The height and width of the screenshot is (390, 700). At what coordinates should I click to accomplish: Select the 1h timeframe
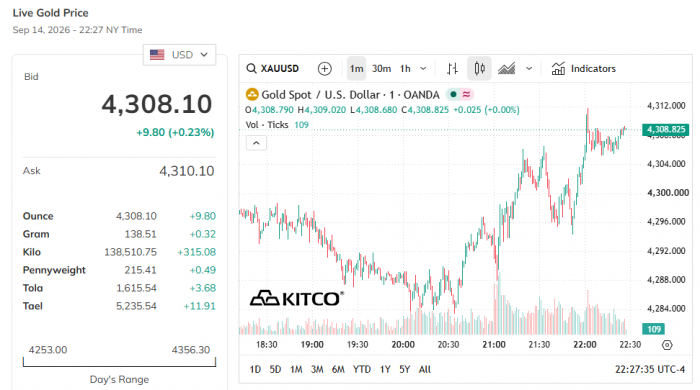click(x=405, y=69)
